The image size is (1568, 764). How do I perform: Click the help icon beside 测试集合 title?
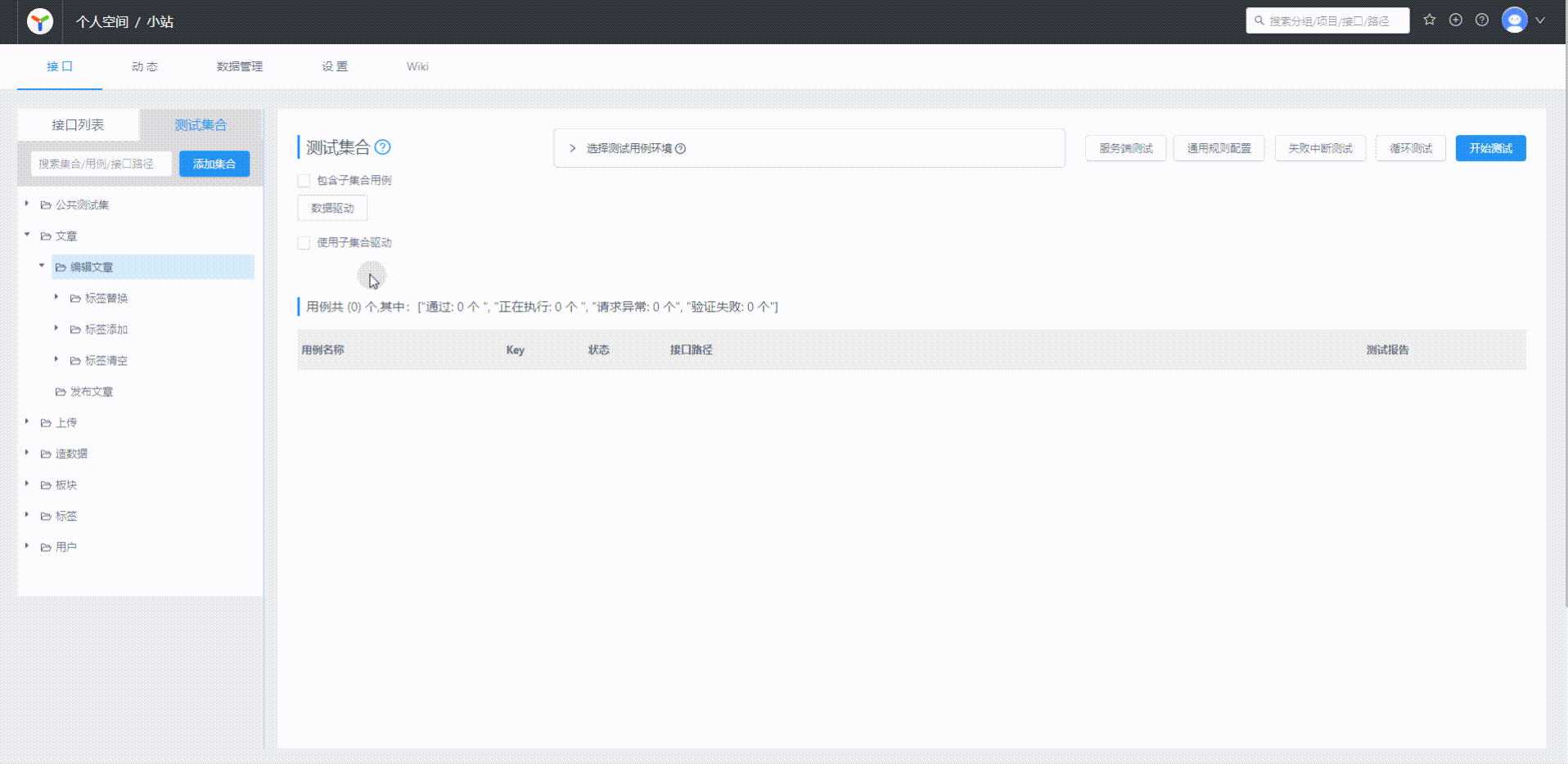[x=383, y=147]
